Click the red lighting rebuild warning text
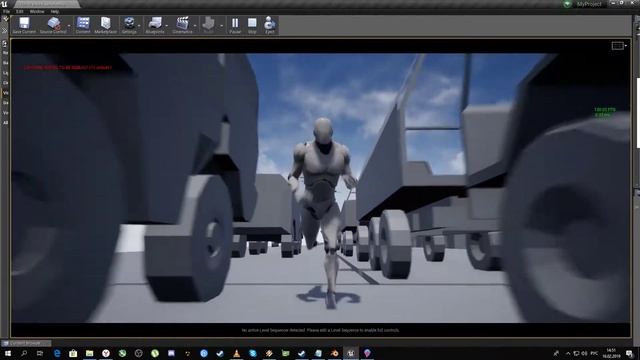This screenshot has width=640, height=360. click(67, 67)
